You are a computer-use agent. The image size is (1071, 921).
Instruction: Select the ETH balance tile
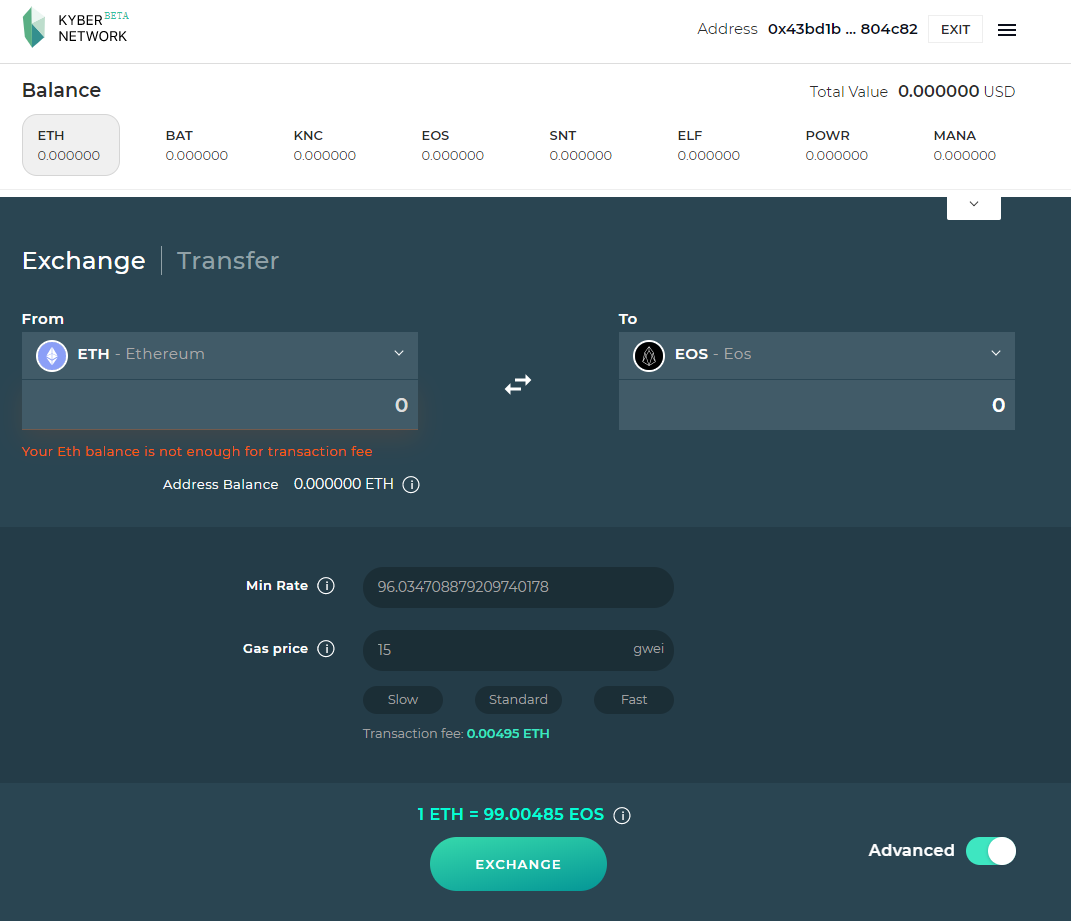tap(71, 145)
